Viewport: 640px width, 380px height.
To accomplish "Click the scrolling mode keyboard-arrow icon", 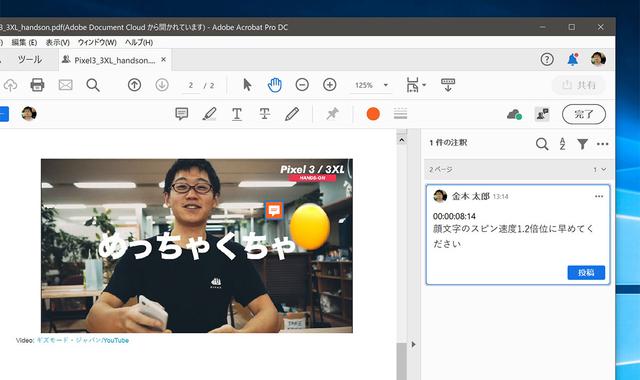I will [448, 85].
